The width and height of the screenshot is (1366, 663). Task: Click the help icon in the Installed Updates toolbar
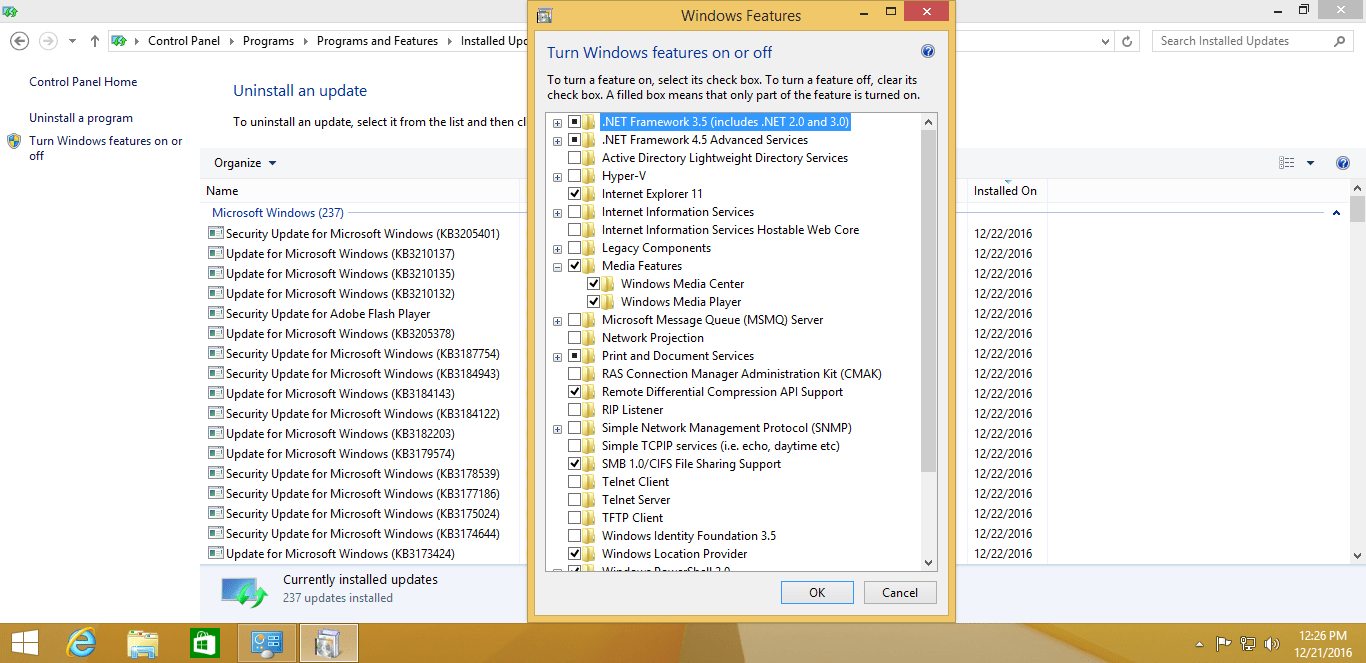pyautogui.click(x=1343, y=163)
